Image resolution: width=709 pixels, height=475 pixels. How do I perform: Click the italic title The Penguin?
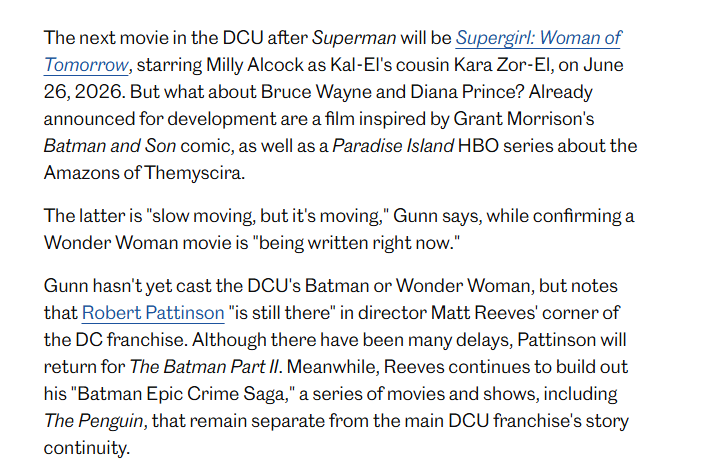(95, 421)
